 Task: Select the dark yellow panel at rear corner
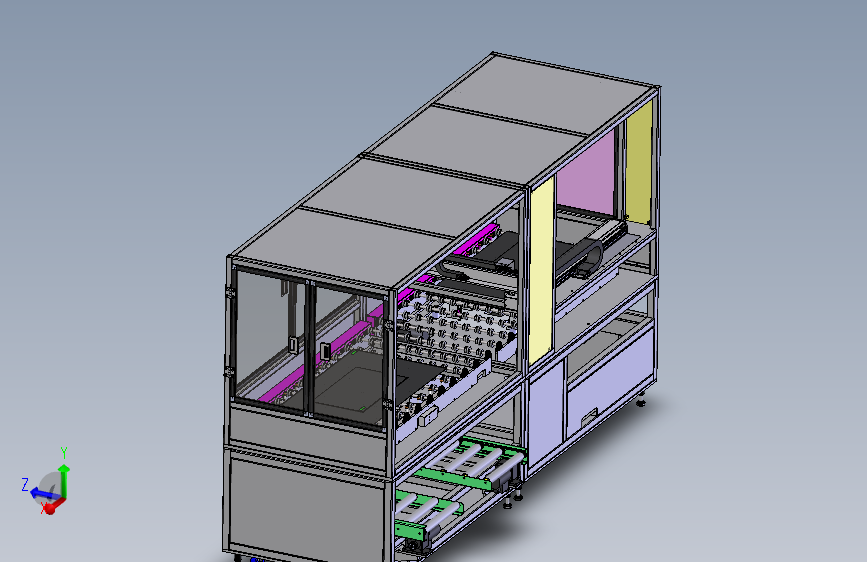[639, 164]
